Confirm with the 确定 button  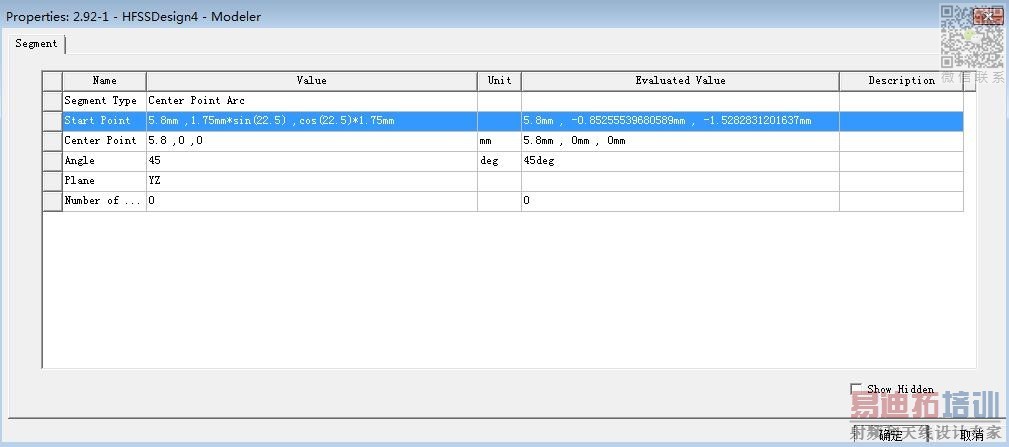point(891,435)
